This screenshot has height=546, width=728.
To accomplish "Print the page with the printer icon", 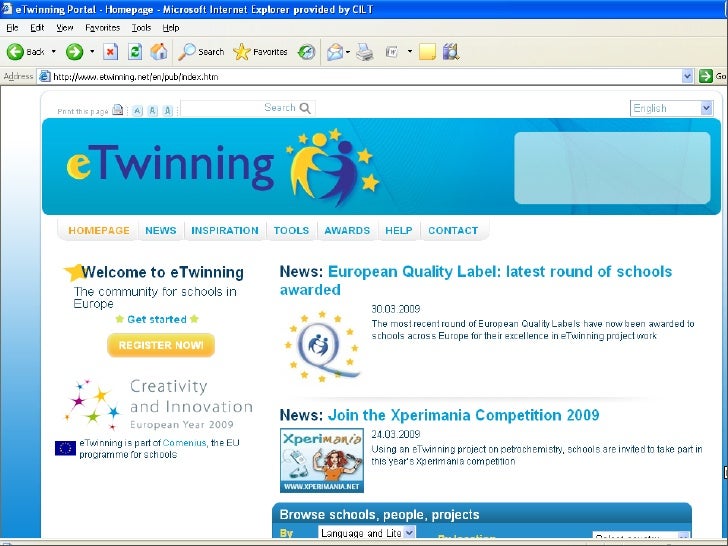I will 365,52.
